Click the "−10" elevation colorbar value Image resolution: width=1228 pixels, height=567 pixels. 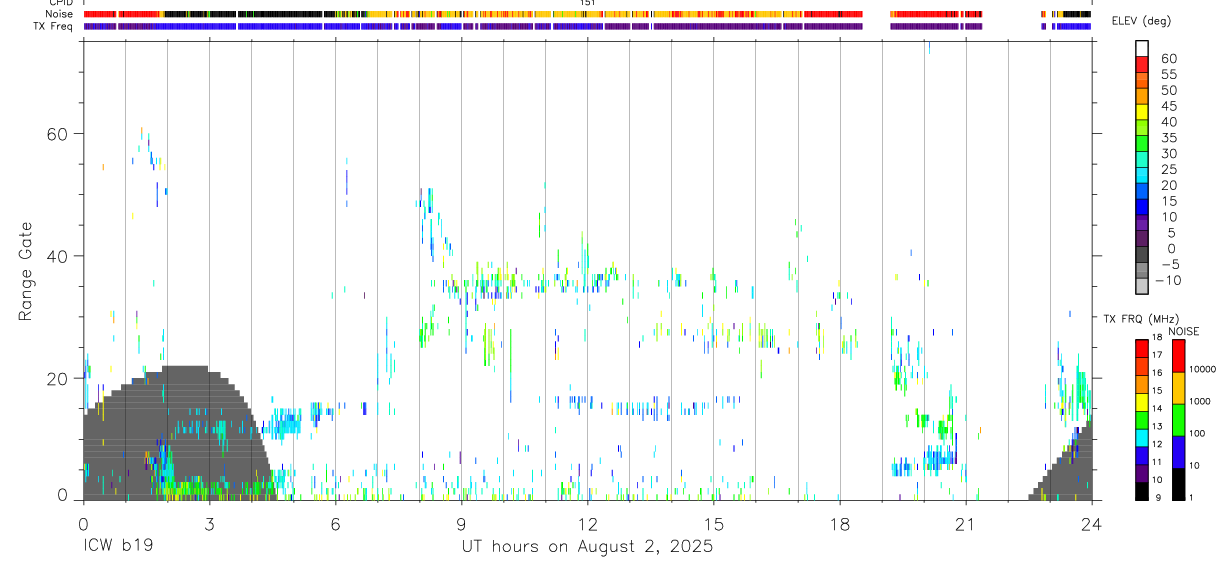1168,281
